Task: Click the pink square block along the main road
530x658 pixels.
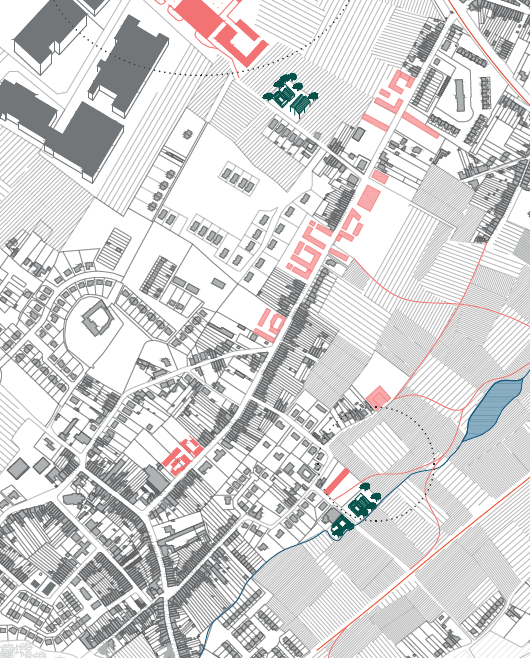Action: tap(369, 198)
